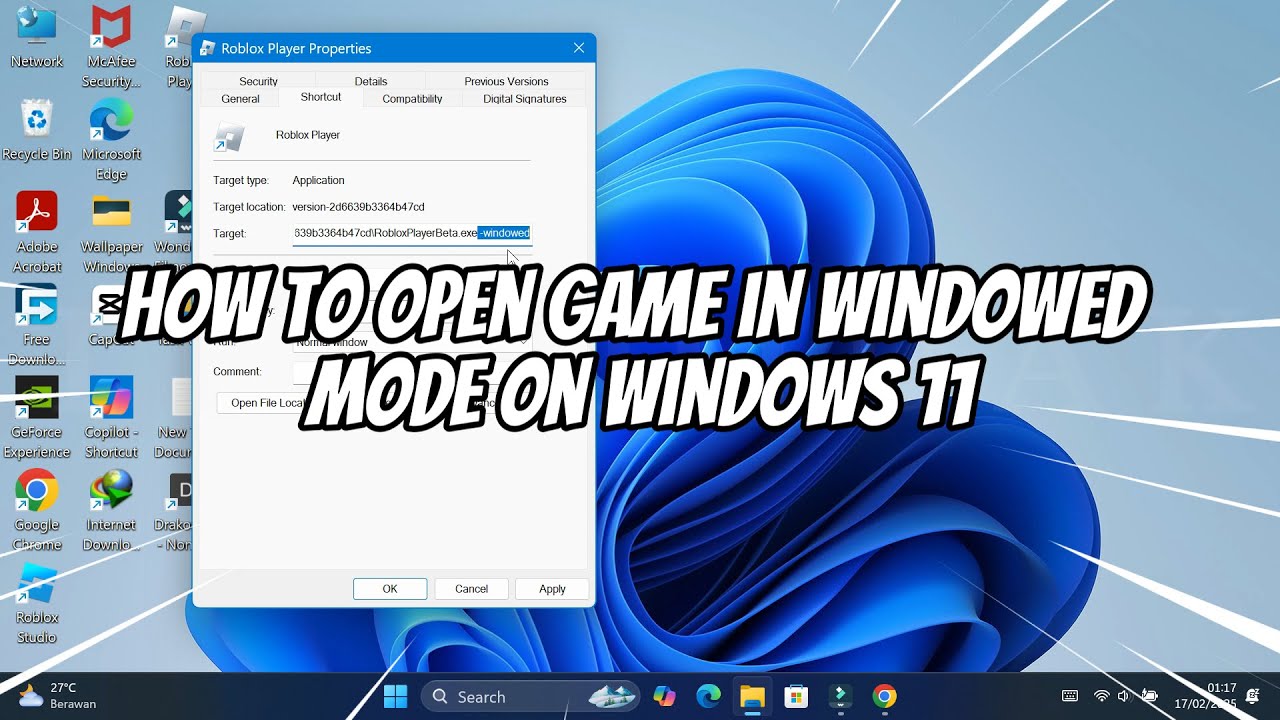Open Microsoft Store from the taskbar
1280x720 pixels.
point(796,696)
